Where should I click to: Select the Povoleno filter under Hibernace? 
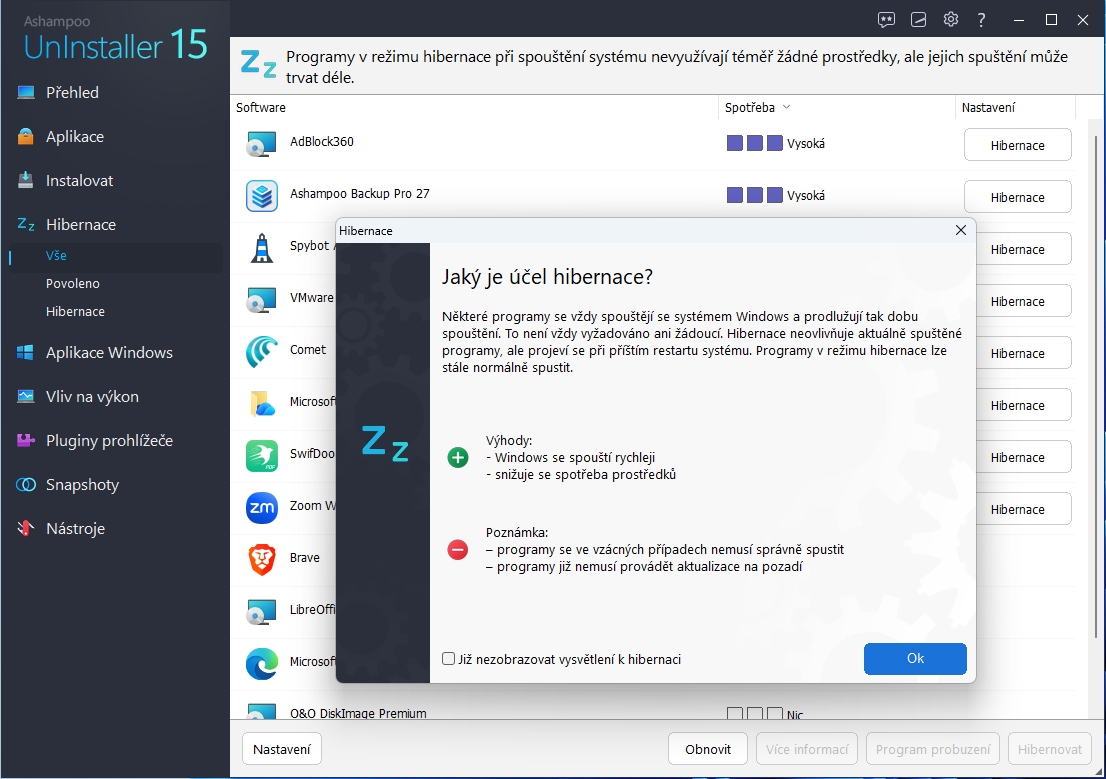[73, 284]
